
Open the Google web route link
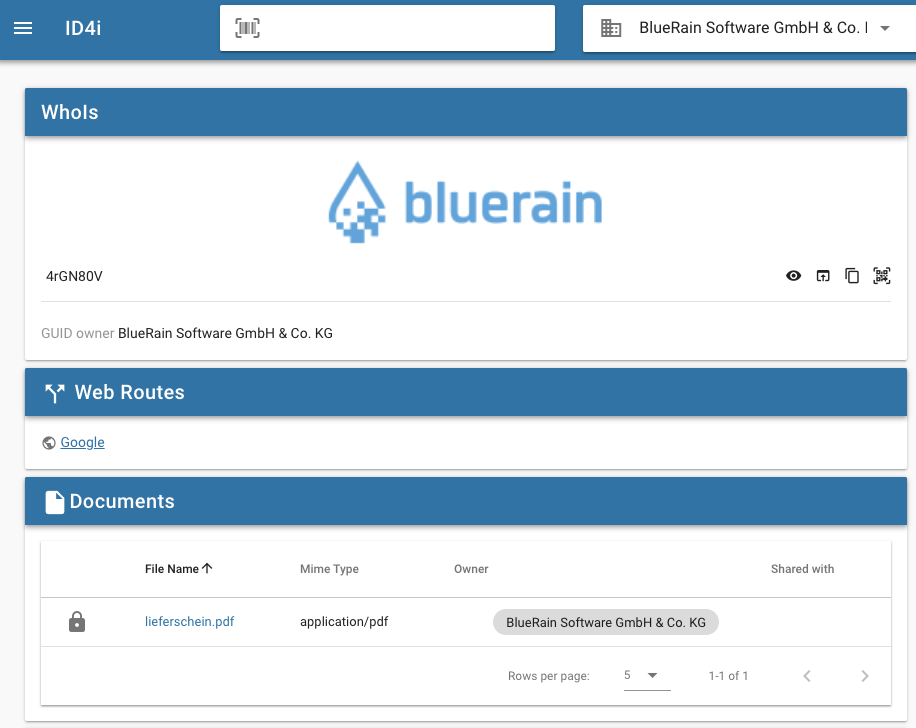tap(82, 442)
